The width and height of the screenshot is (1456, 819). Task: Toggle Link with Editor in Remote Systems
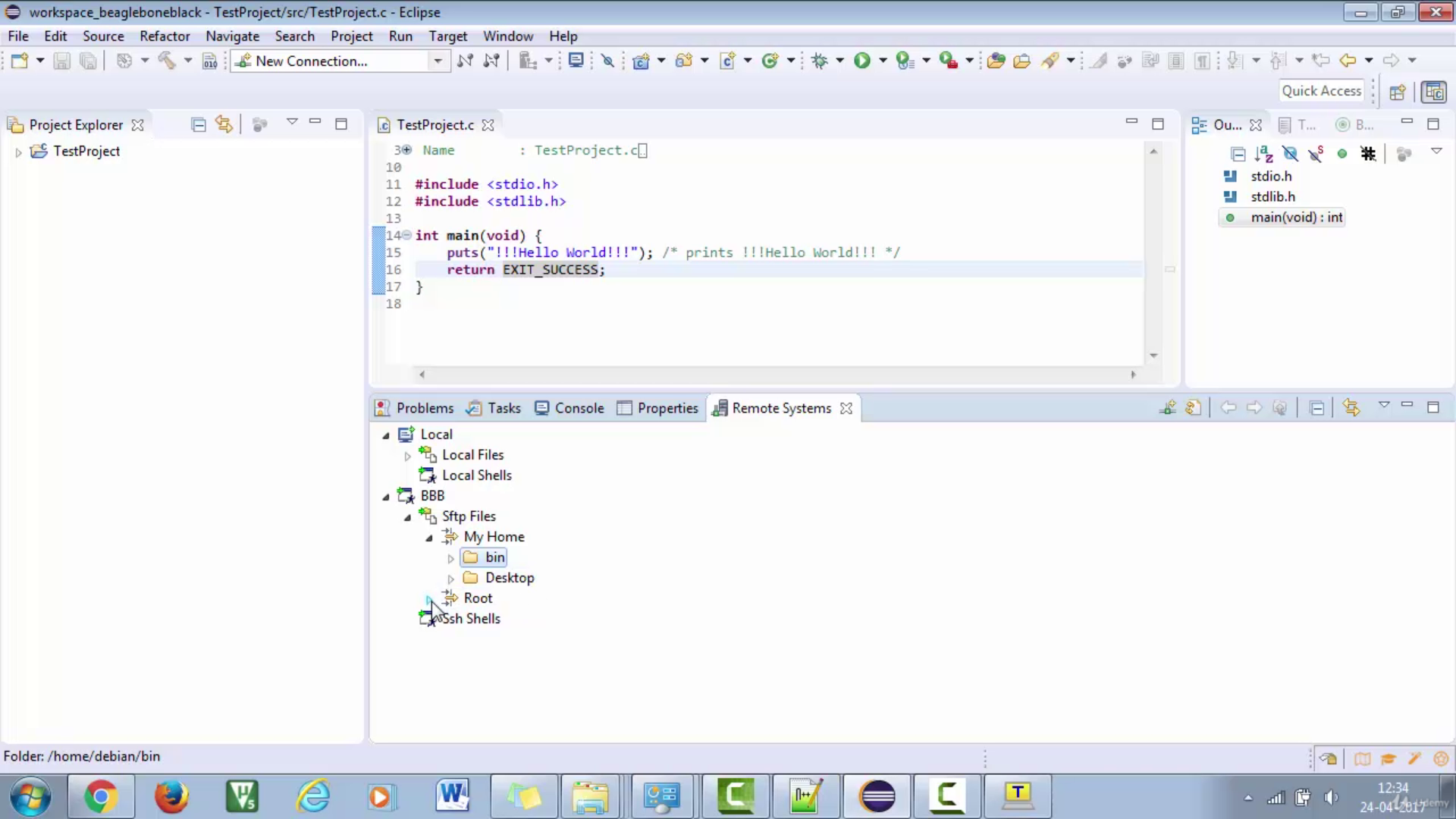[1351, 408]
